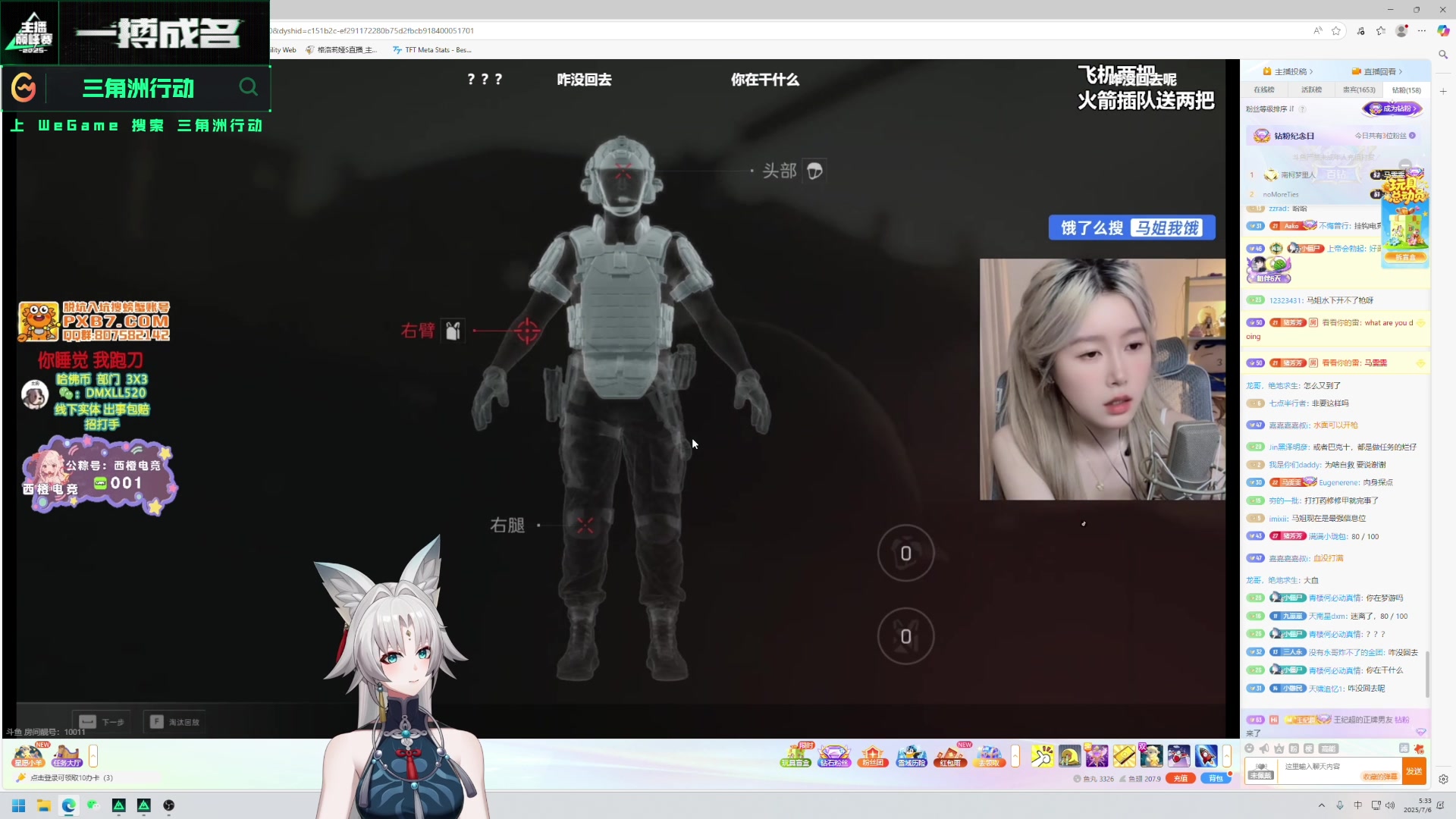The image size is (1456, 819).
Task: Expand the gift list arrow after rocket
Action: tap(1226, 755)
